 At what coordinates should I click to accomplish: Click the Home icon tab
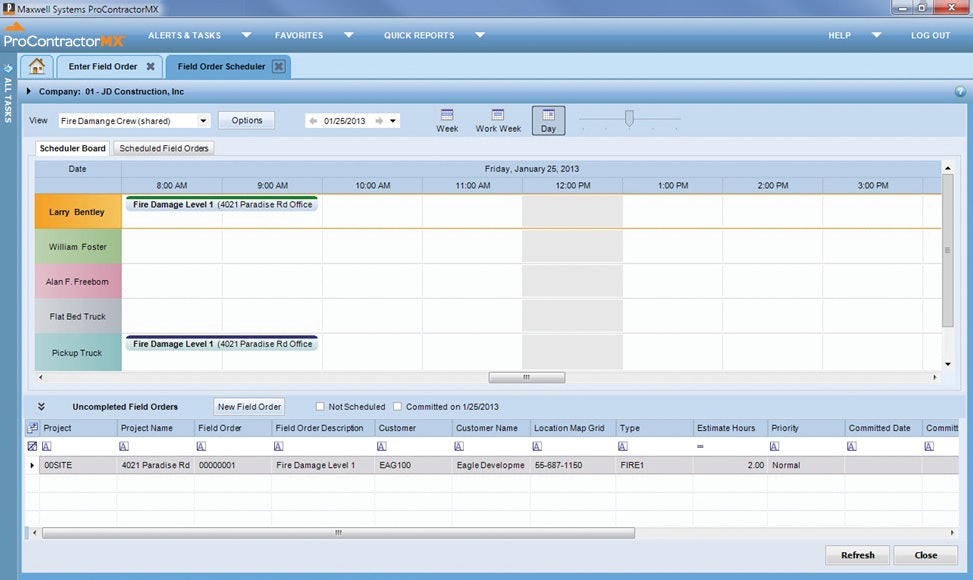37,66
